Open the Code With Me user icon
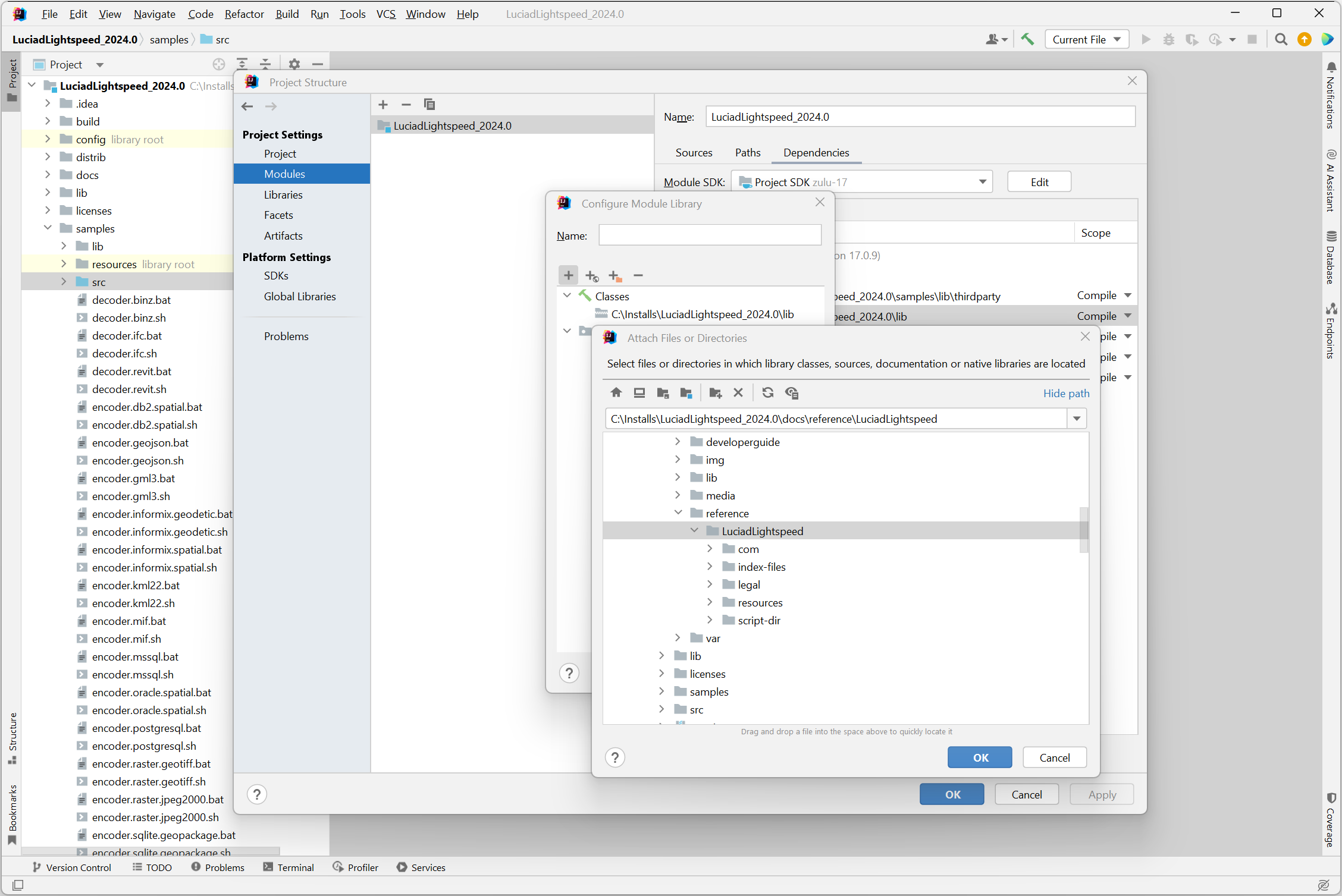The image size is (1342, 896). [996, 39]
